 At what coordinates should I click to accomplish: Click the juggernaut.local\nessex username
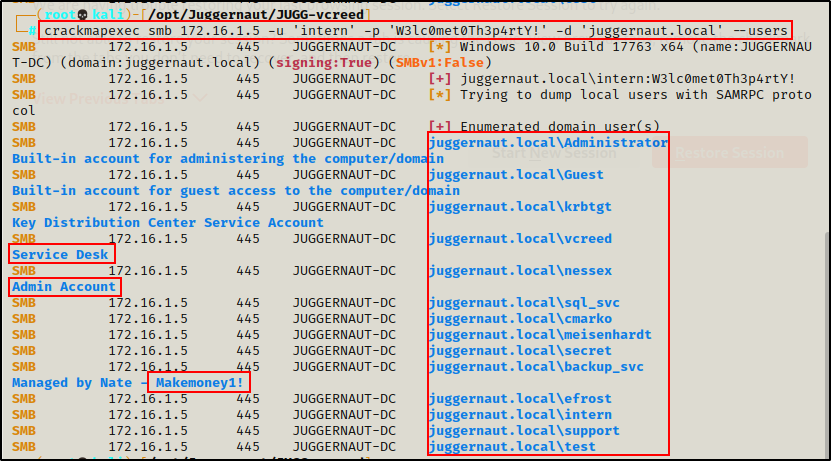click(x=519, y=271)
